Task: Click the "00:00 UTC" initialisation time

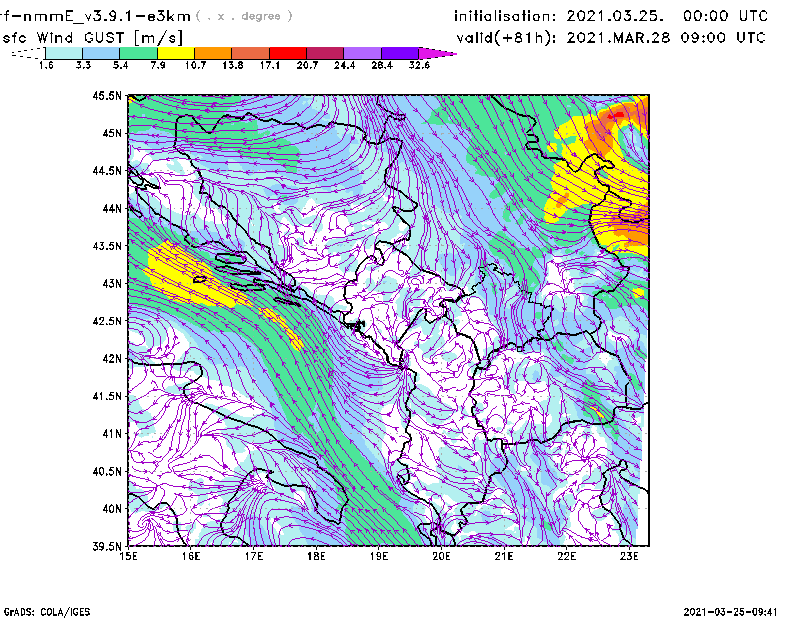Action: coord(726,16)
